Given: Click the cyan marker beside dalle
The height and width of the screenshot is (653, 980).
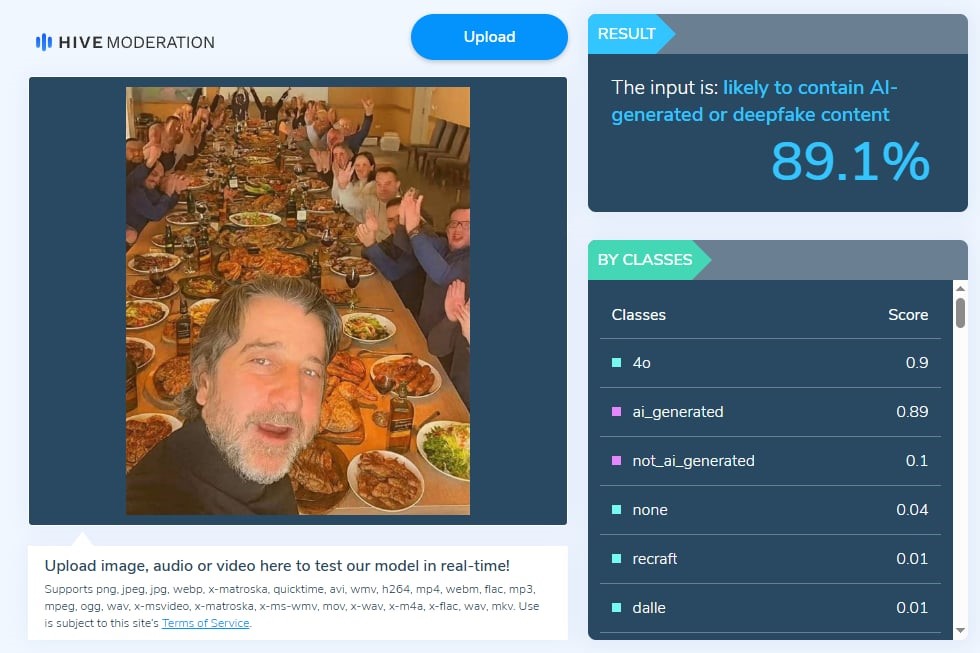Looking at the screenshot, I should pyautogui.click(x=616, y=608).
